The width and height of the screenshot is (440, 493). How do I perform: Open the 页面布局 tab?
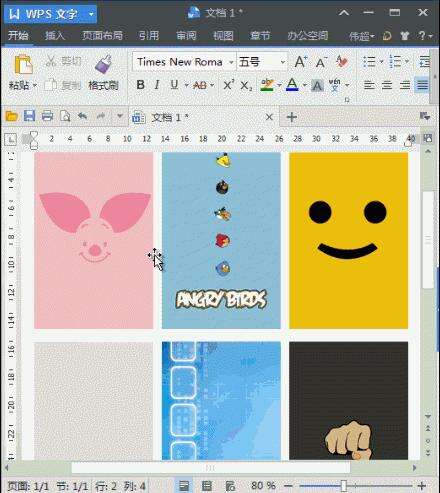pos(102,35)
